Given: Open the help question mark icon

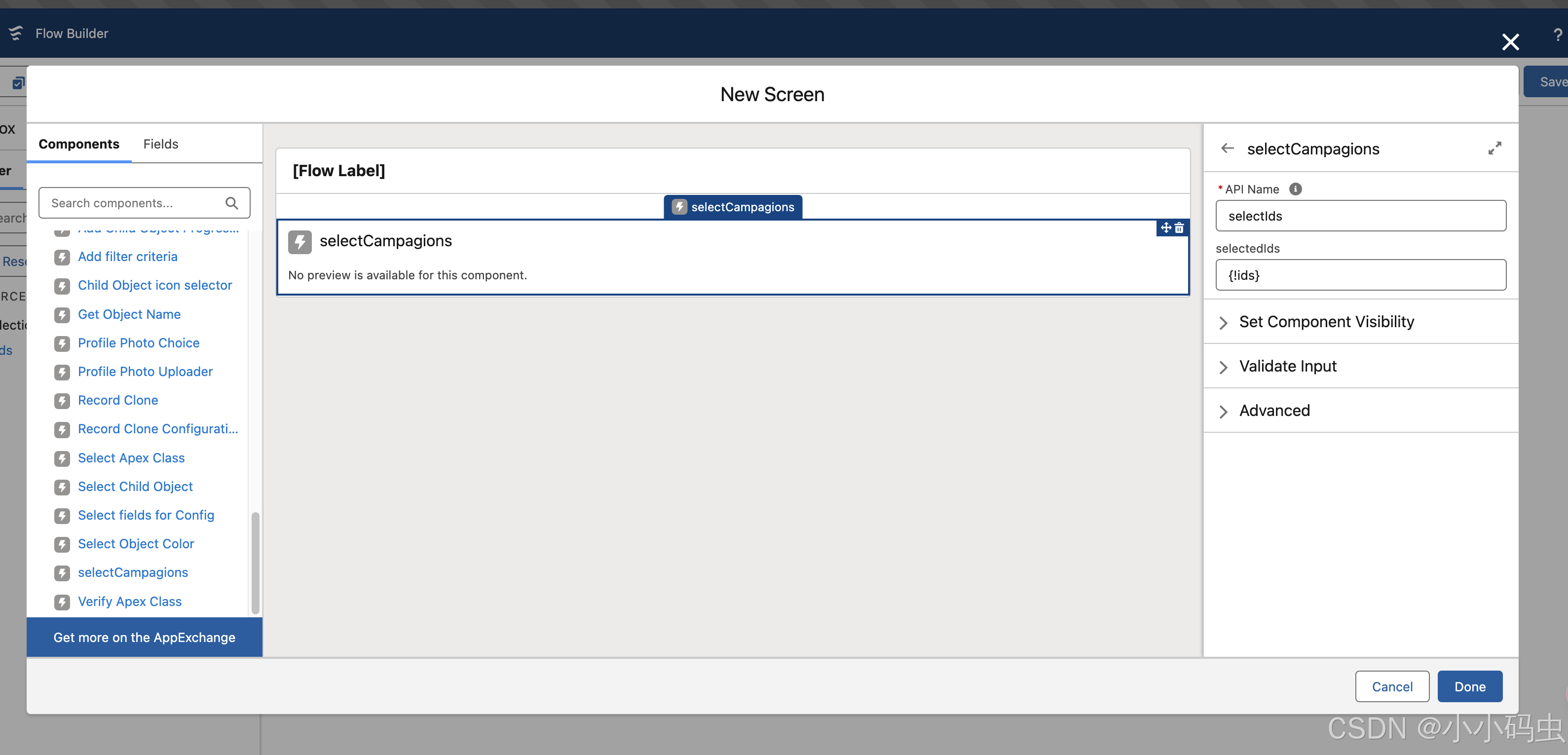Looking at the screenshot, I should pyautogui.click(x=1558, y=35).
